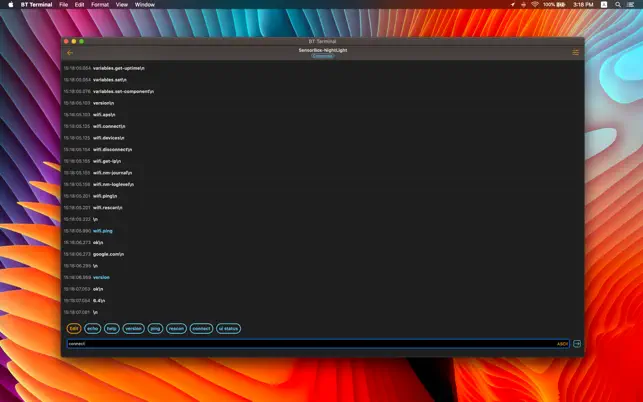Open the Edit menu in menu bar
643x402 pixels.
(80, 5)
